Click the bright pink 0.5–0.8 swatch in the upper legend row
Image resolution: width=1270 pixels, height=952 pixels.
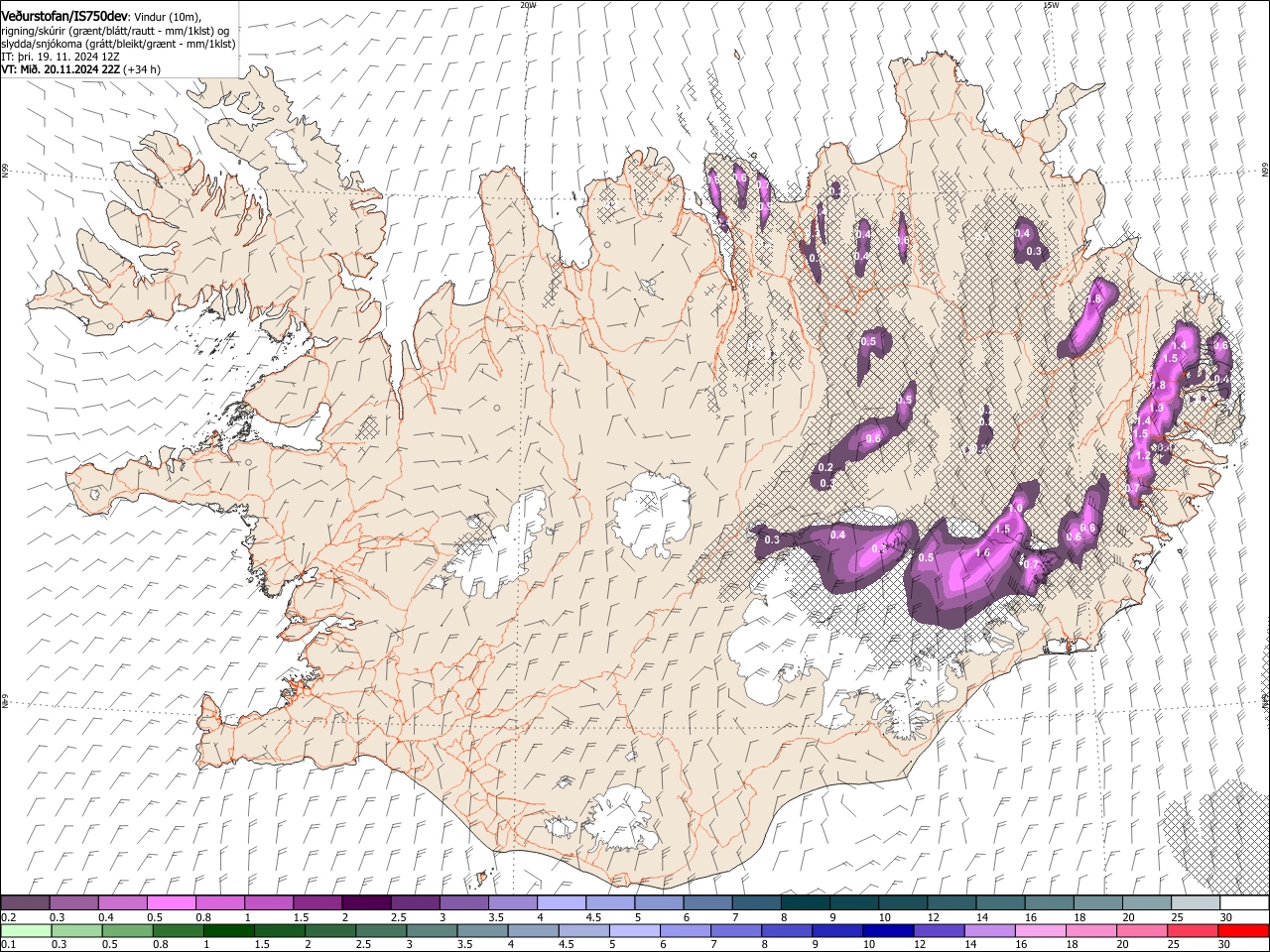171,903
